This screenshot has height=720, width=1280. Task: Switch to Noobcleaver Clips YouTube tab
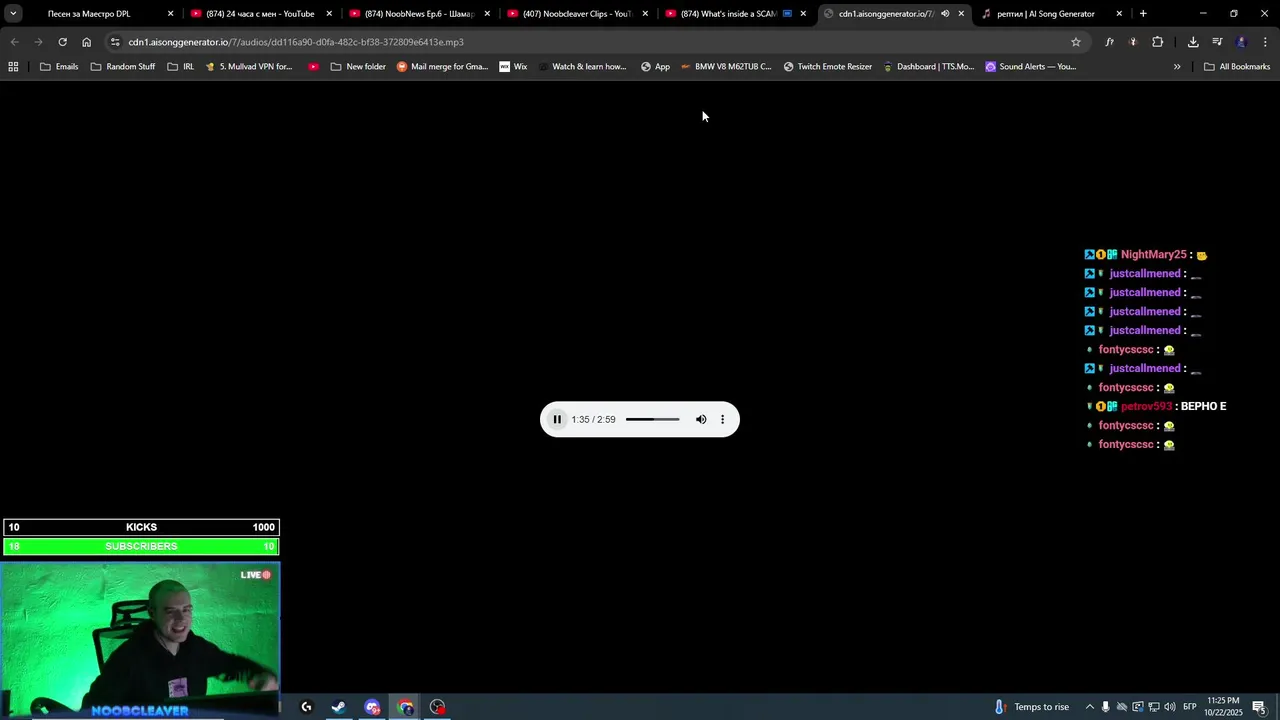tap(576, 14)
